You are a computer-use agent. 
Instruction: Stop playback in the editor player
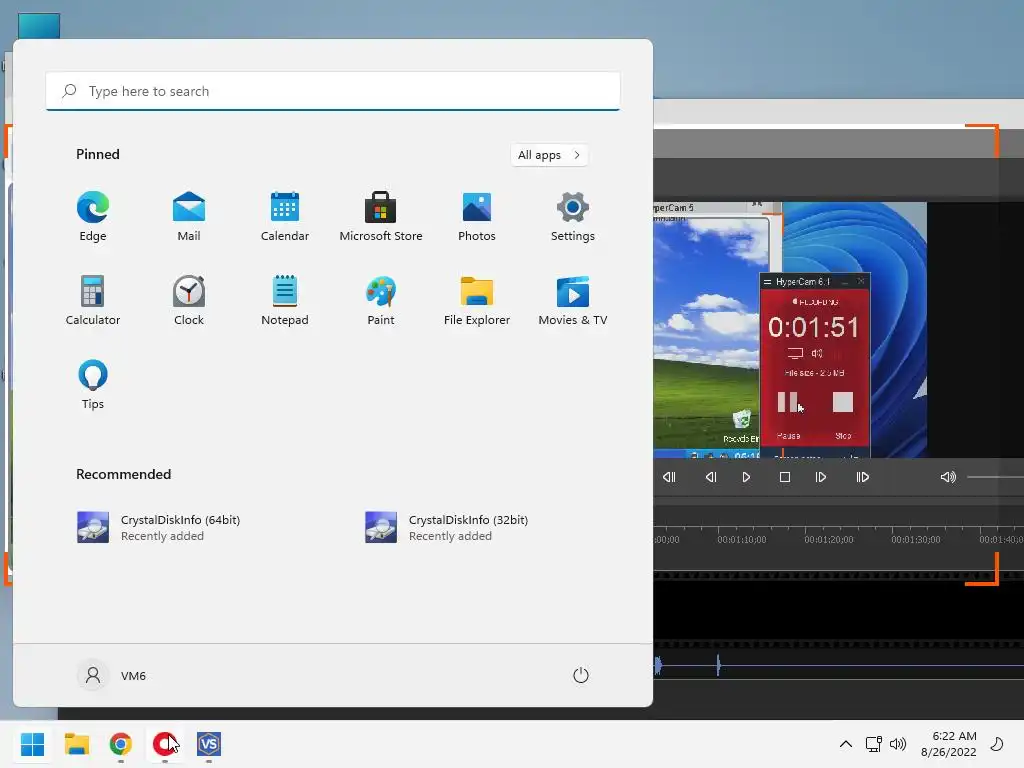tap(785, 477)
